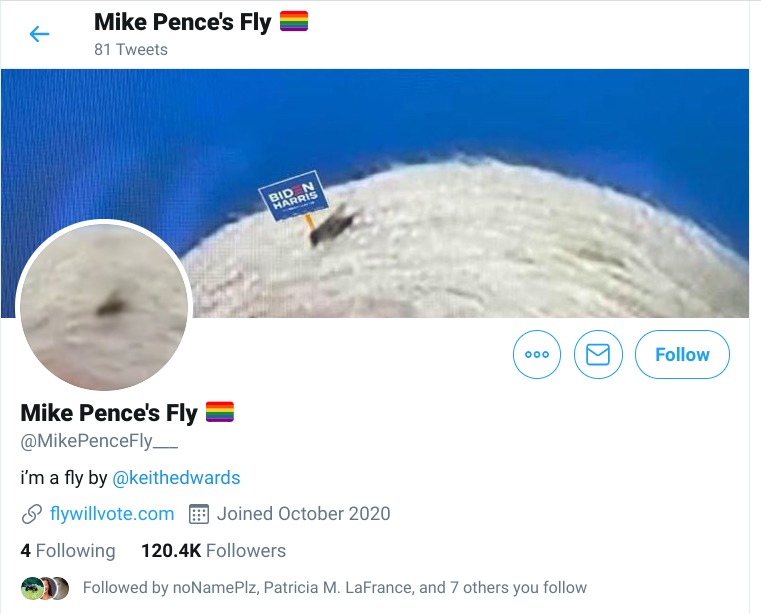Follow Mike Pence's Fly account

pos(682,355)
